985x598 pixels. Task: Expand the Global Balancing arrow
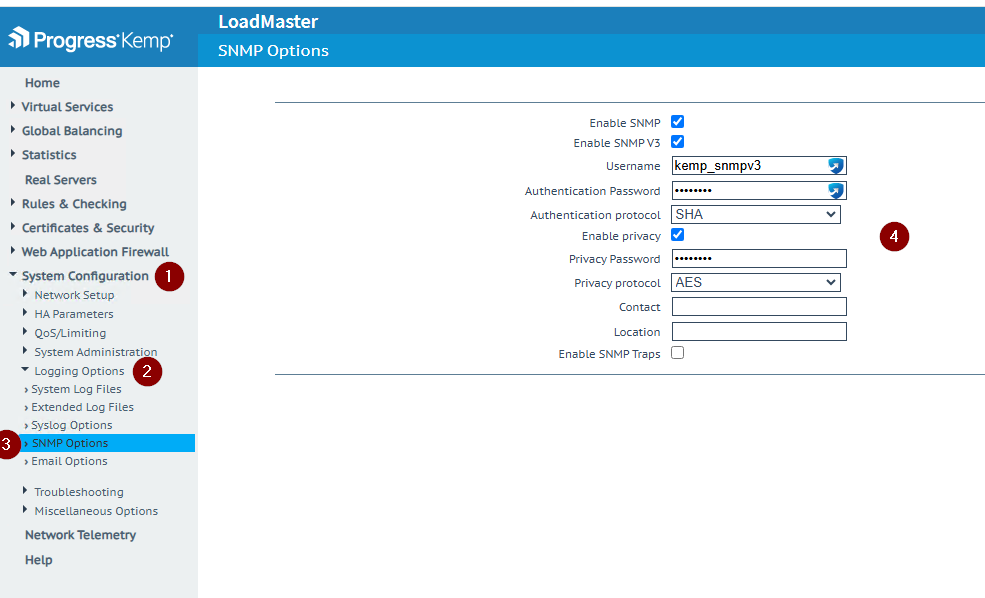(13, 129)
